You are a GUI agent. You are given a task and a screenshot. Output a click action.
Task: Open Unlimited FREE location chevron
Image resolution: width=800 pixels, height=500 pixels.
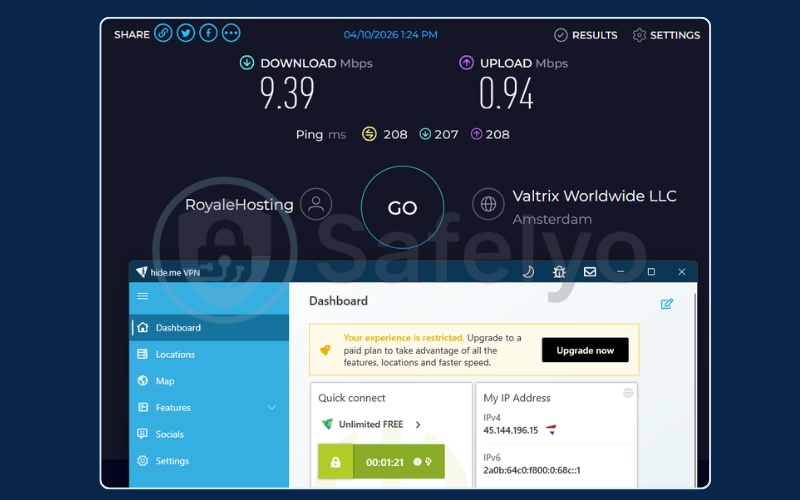(418, 424)
